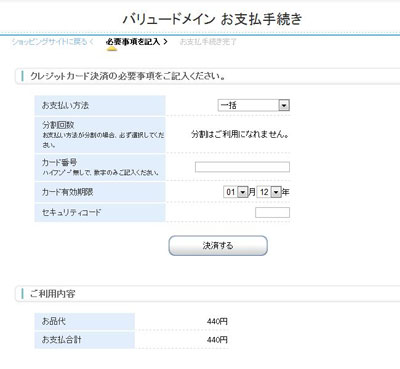400x369 pixels.
Task: Return via ショッピングサイトに戻る link
Action: 49,42
